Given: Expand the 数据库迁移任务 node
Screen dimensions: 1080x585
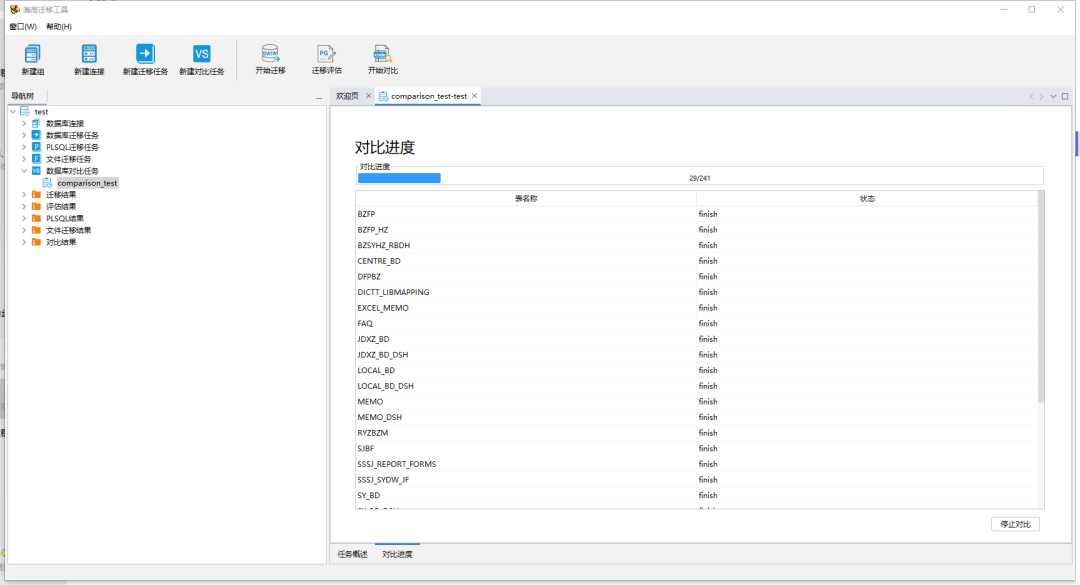Looking at the screenshot, I should [24, 135].
